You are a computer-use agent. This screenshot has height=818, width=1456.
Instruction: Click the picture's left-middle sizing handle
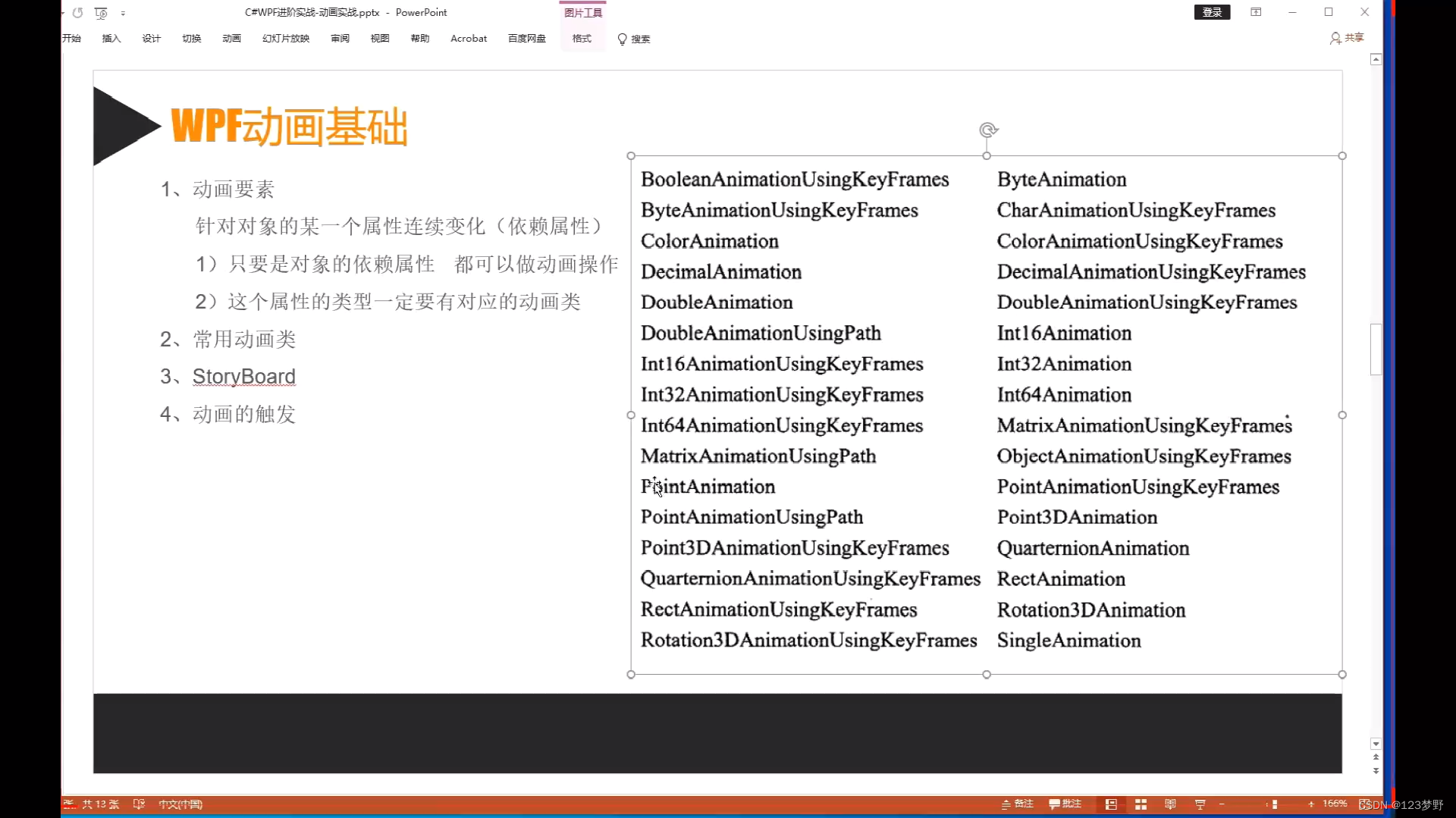pos(631,415)
